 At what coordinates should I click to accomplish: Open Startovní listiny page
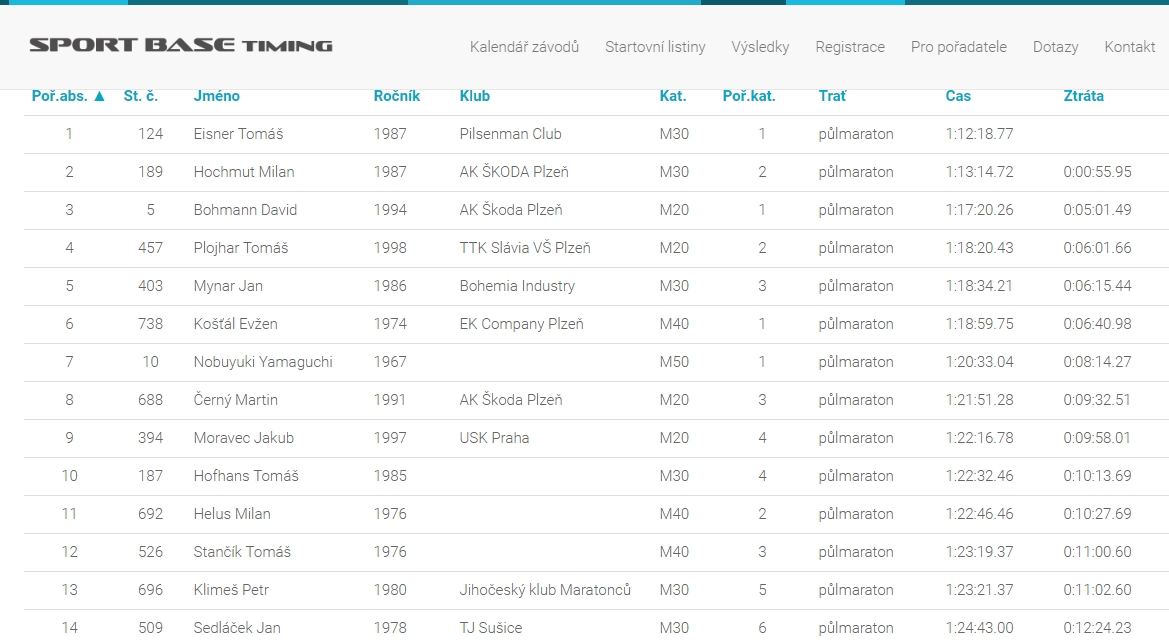tap(655, 47)
